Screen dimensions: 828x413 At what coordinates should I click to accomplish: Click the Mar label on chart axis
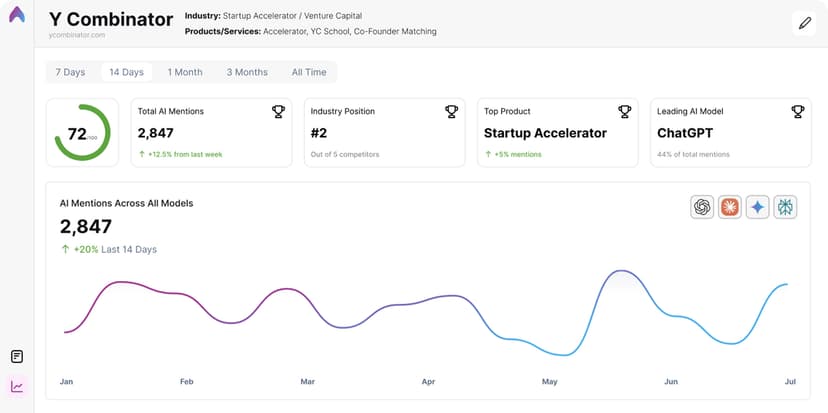[308, 381]
